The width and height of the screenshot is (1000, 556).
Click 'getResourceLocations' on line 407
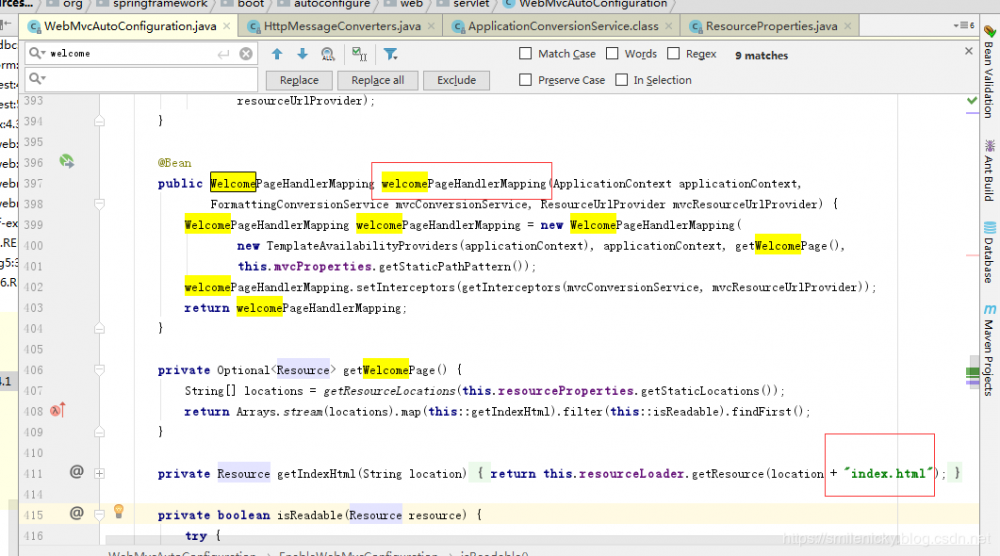click(389, 391)
